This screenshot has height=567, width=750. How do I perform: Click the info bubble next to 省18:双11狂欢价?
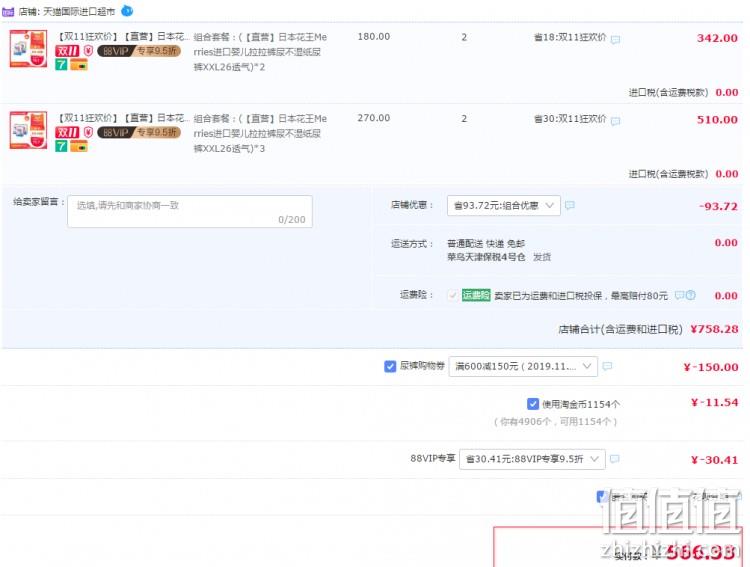click(616, 39)
